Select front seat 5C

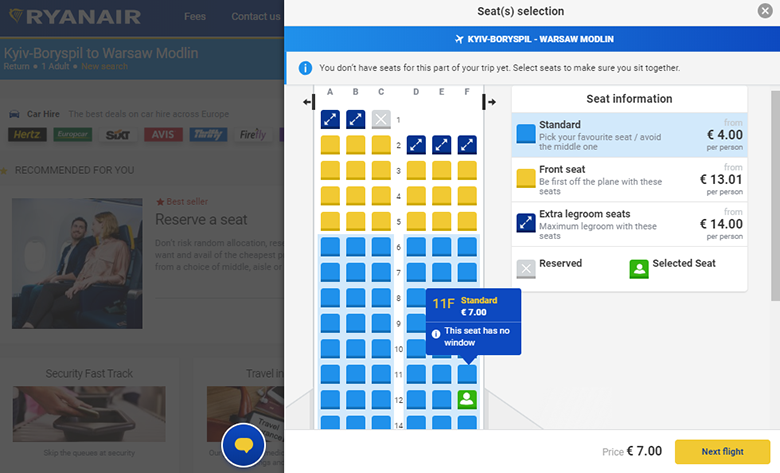pyautogui.click(x=381, y=222)
